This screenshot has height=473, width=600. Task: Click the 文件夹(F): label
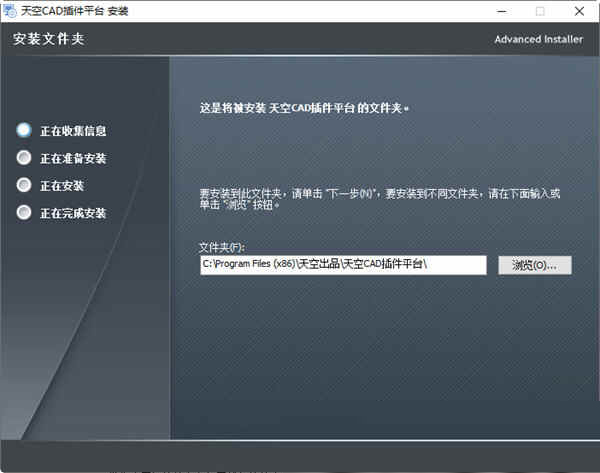[x=222, y=248]
